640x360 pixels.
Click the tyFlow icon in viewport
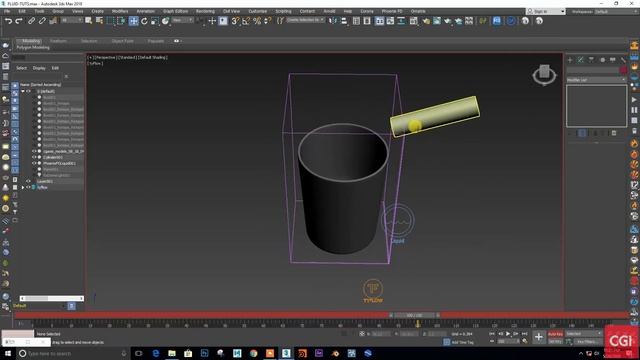pos(373,291)
